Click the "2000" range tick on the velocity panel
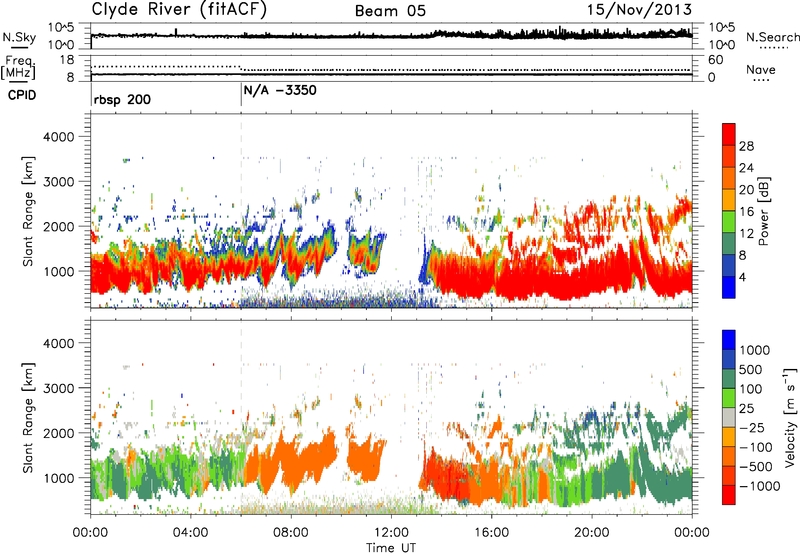The image size is (800, 554). point(58,433)
